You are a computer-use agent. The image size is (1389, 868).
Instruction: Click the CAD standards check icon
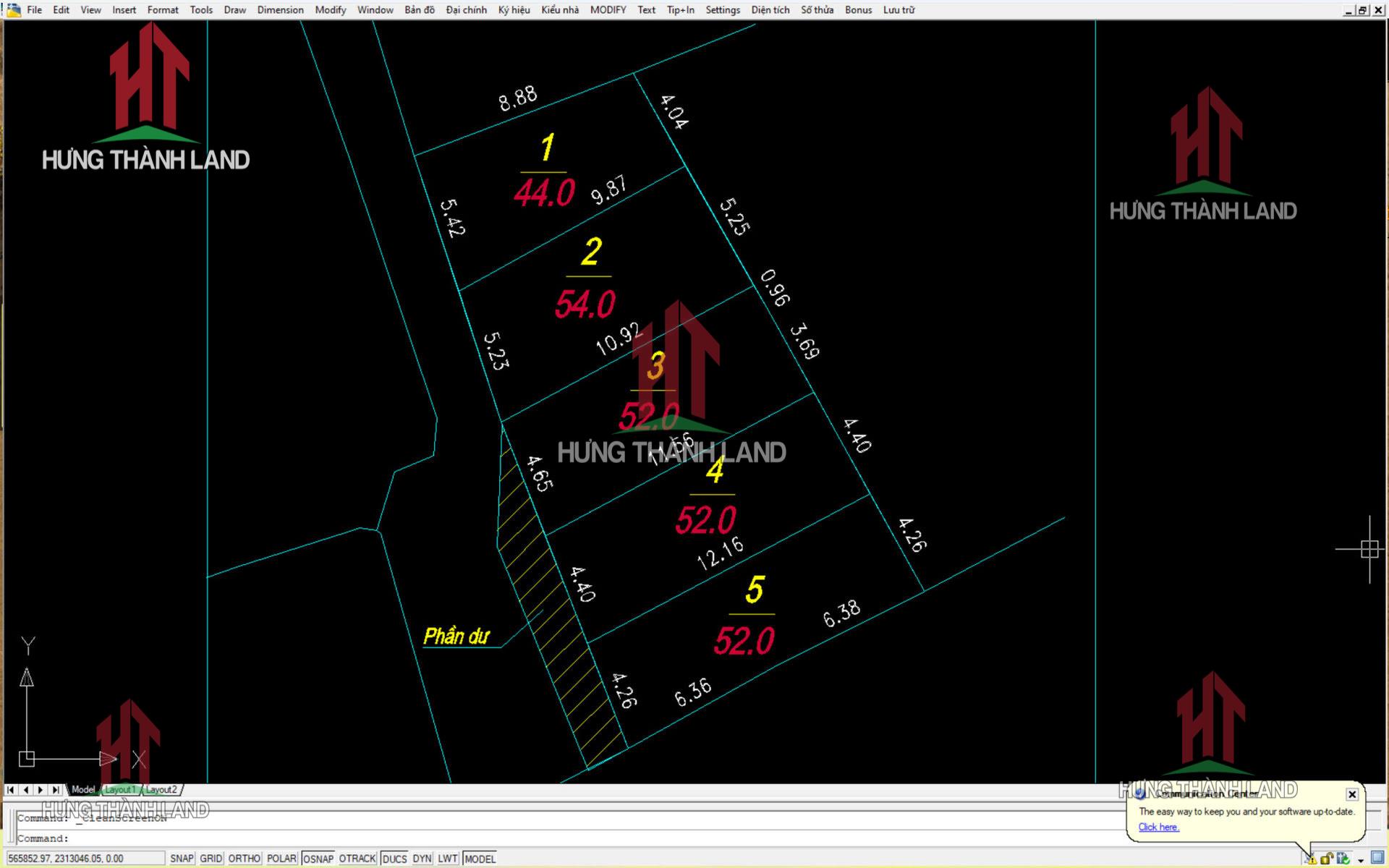tap(1343, 859)
